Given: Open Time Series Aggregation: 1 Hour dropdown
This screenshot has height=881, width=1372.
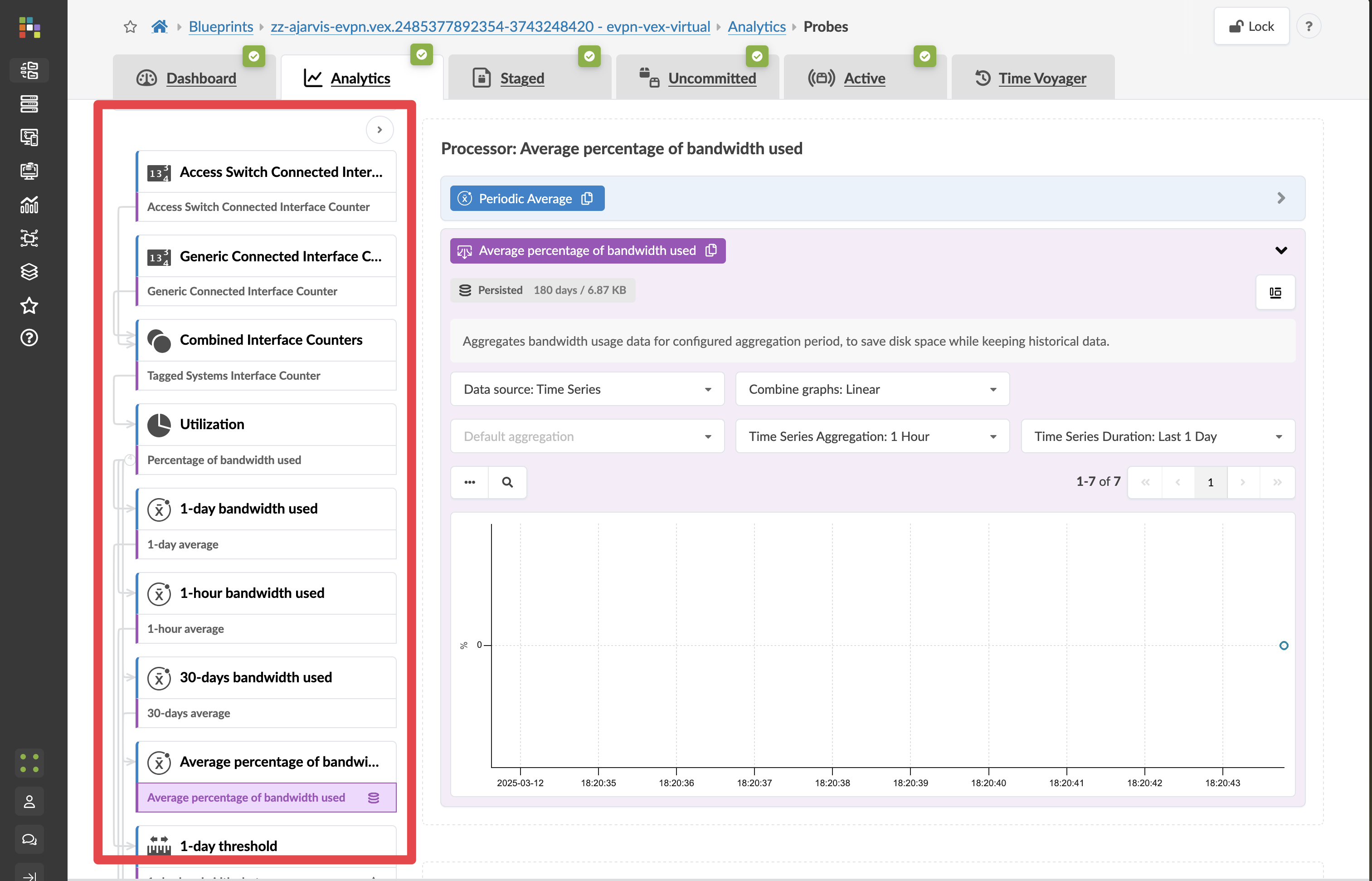Looking at the screenshot, I should tap(872, 436).
